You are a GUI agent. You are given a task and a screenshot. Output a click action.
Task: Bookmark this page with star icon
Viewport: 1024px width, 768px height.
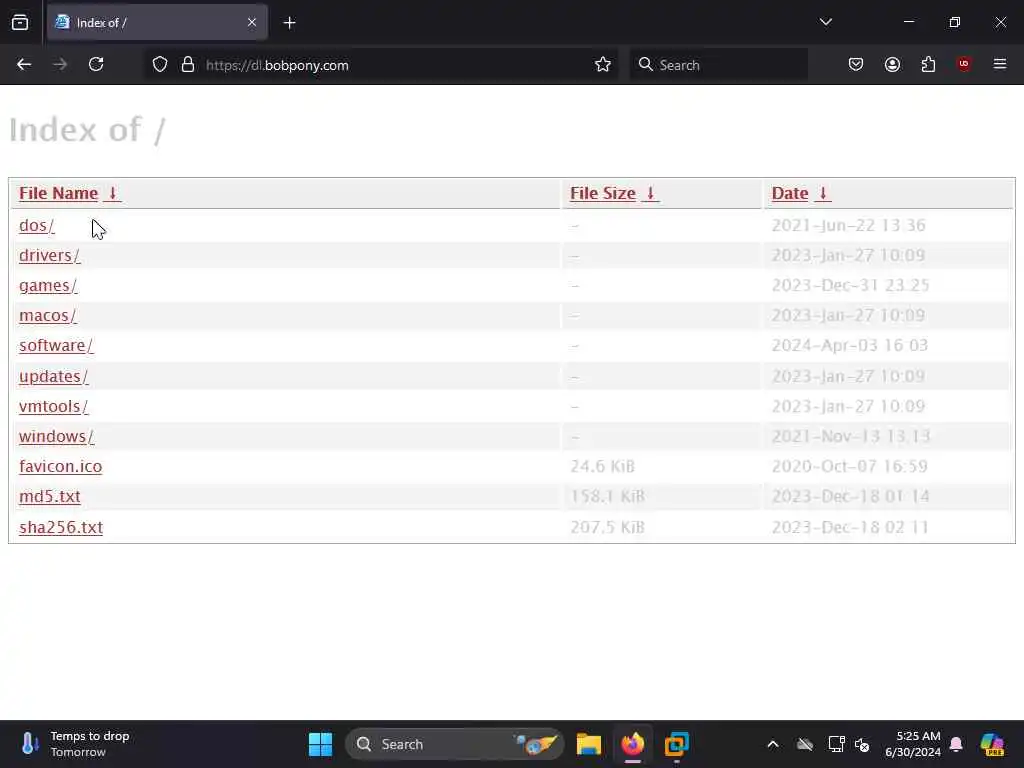603,65
